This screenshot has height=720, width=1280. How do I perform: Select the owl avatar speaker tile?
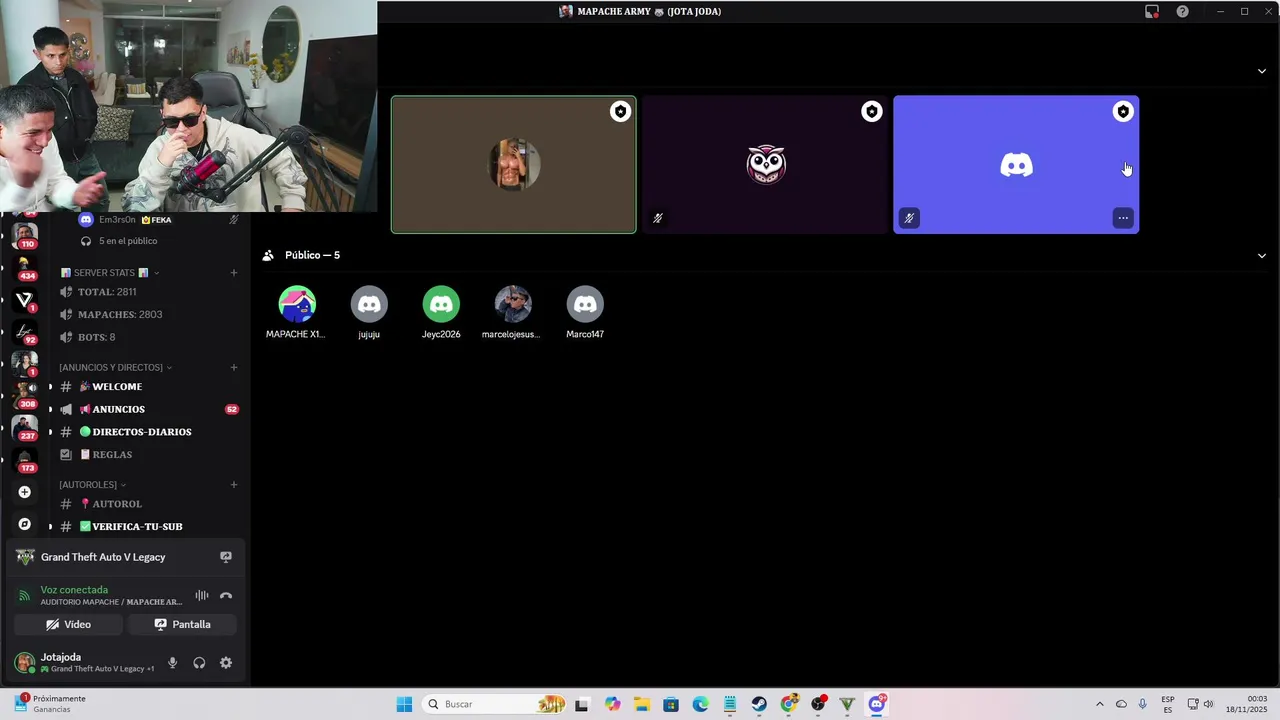[x=765, y=165]
